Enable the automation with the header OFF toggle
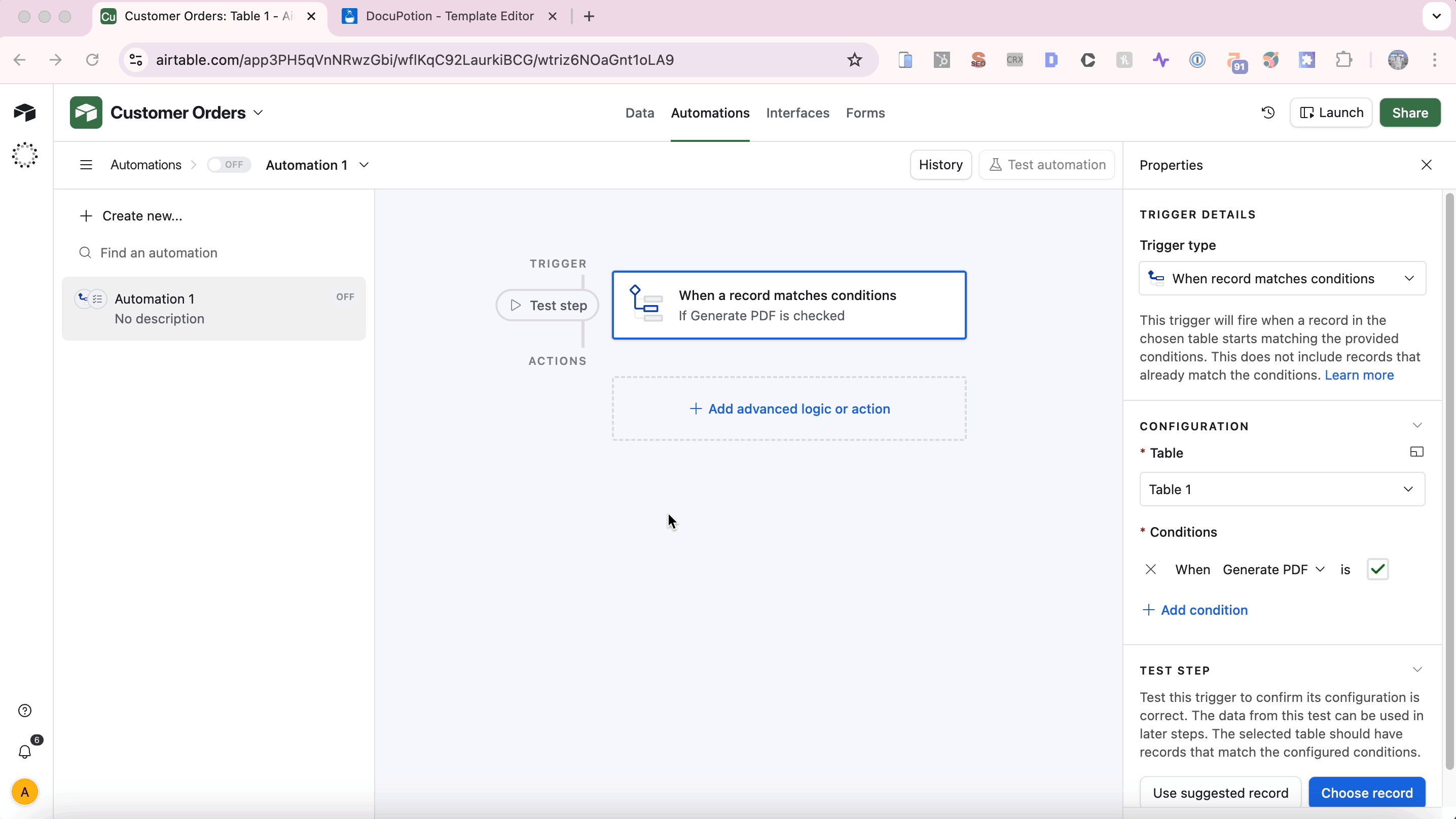Viewport: 1456px width, 819px height. pos(229,165)
